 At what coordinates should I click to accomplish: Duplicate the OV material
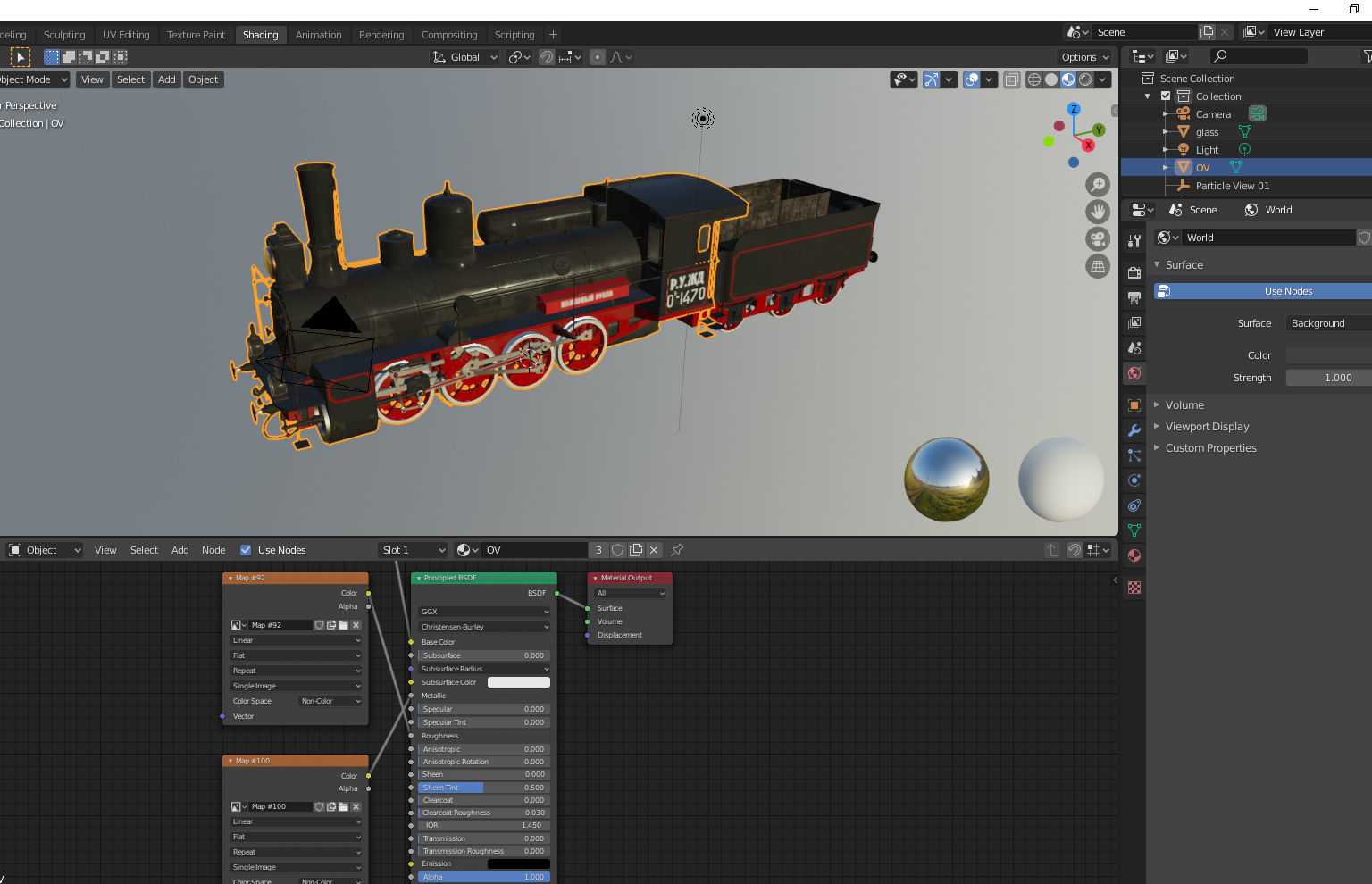[636, 550]
